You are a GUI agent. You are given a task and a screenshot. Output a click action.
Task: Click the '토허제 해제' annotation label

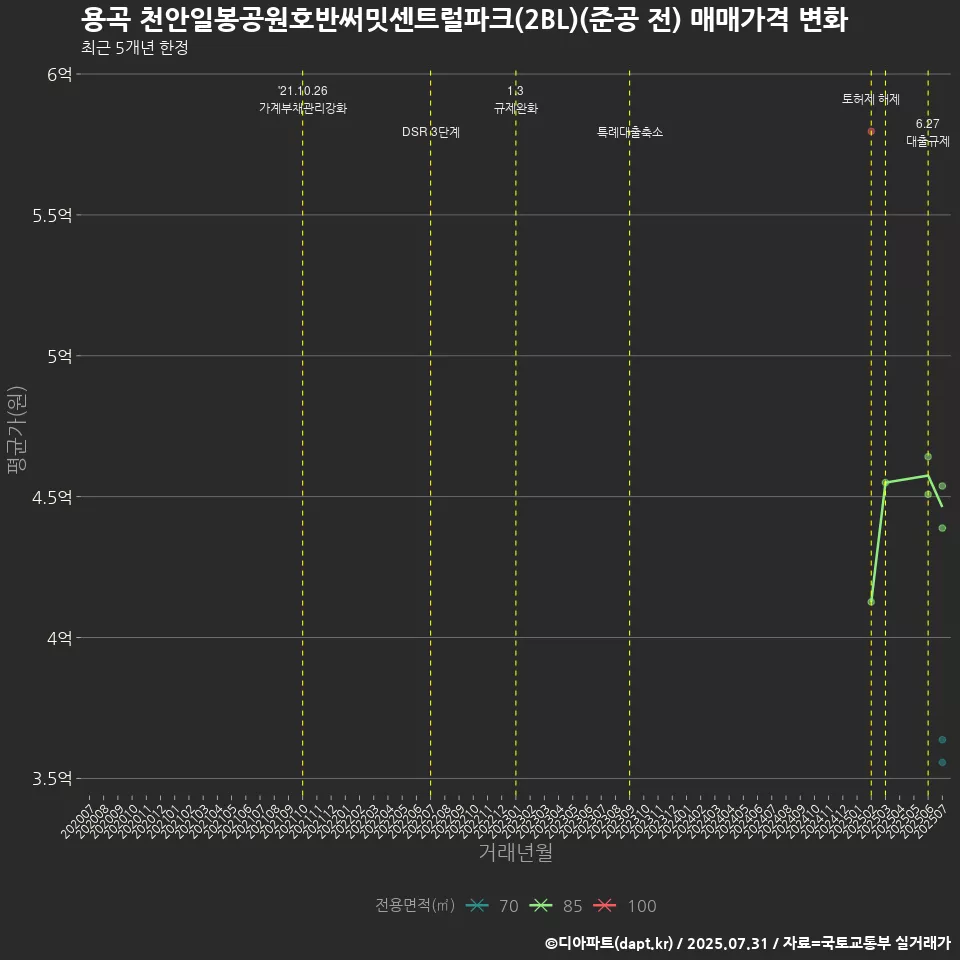tap(871, 99)
